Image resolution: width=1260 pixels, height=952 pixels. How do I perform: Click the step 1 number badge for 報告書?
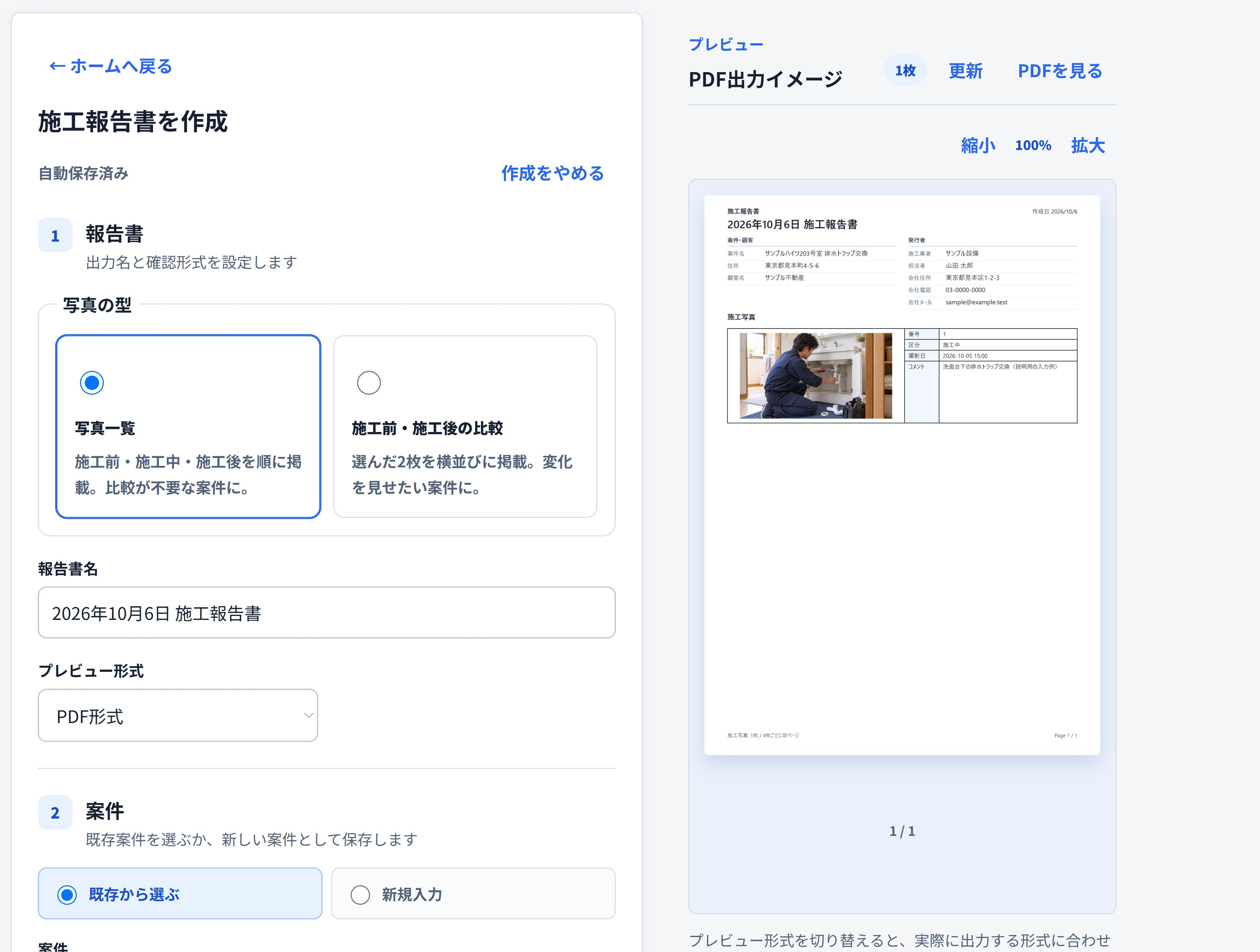pos(55,235)
